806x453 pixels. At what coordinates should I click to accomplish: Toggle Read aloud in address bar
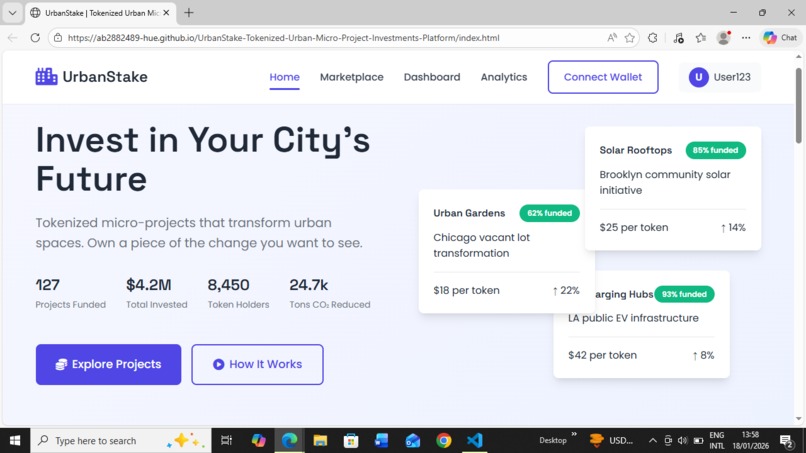[612, 38]
